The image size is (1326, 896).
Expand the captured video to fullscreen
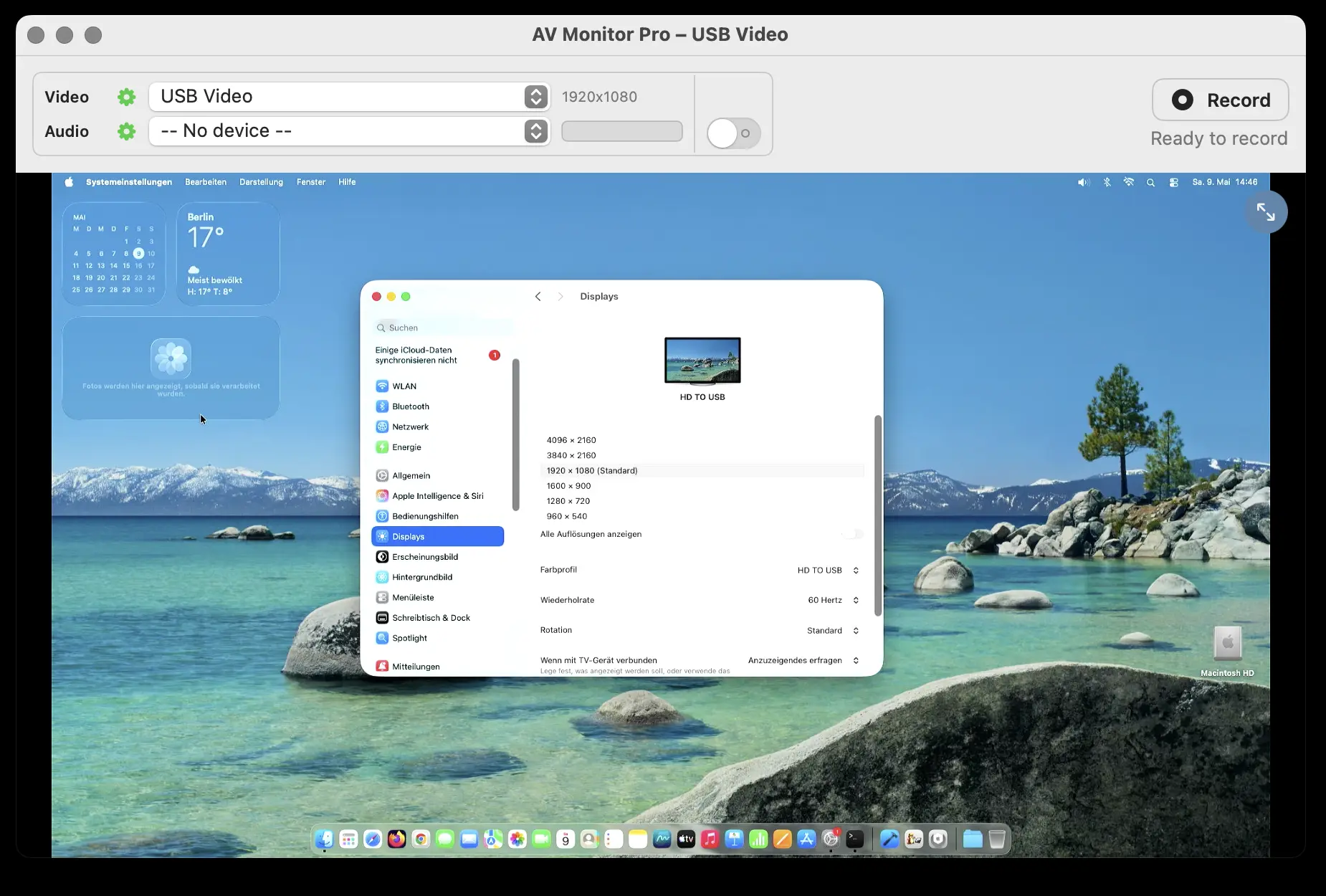(x=1266, y=212)
